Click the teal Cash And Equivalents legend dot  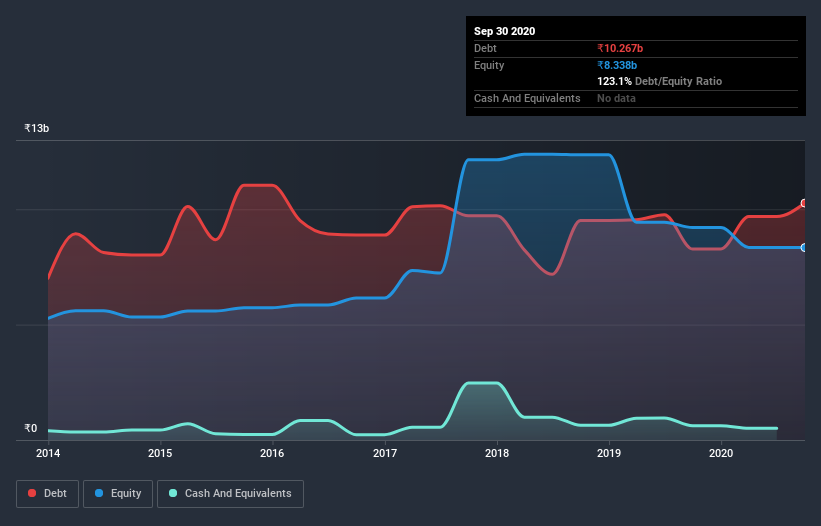coord(173,493)
